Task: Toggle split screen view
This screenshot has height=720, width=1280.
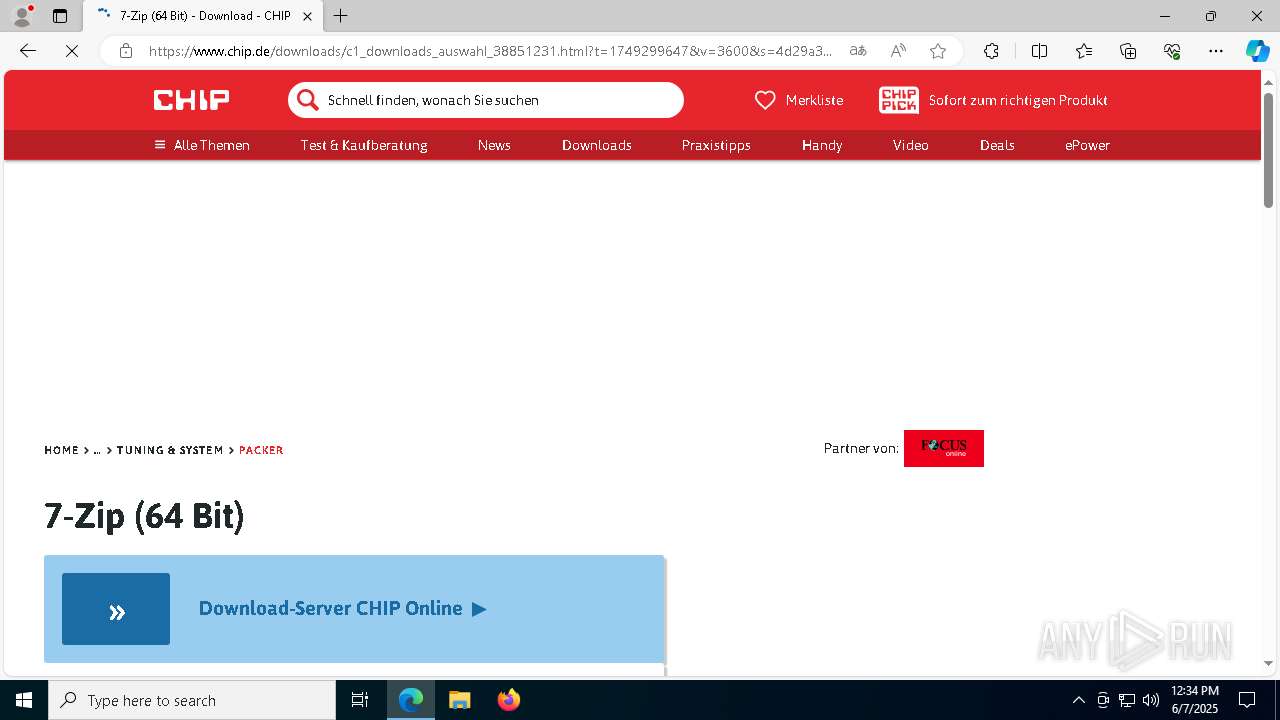Action: point(1039,51)
